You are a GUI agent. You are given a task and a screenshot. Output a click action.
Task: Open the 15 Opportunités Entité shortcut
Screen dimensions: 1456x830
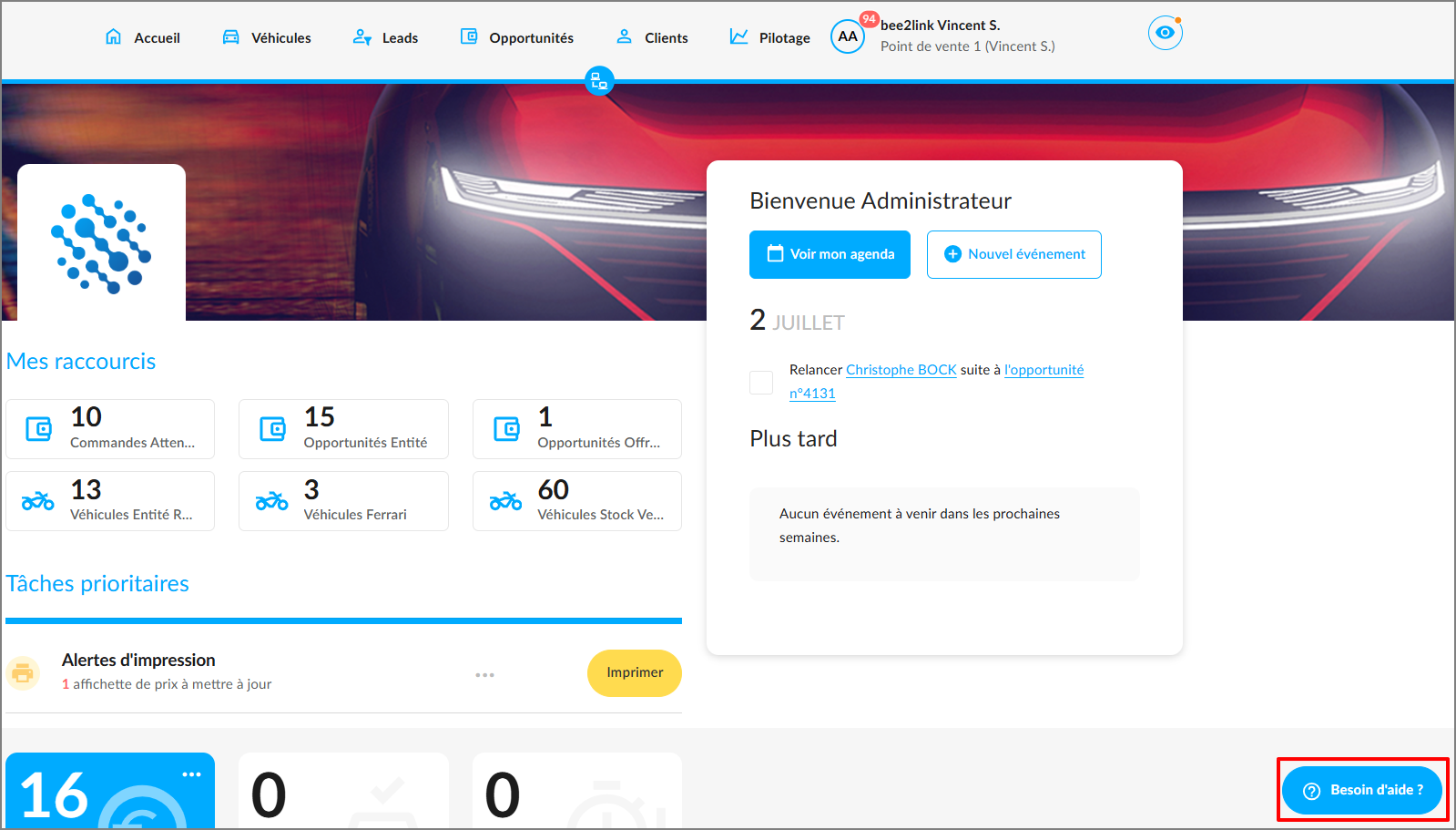coord(343,429)
